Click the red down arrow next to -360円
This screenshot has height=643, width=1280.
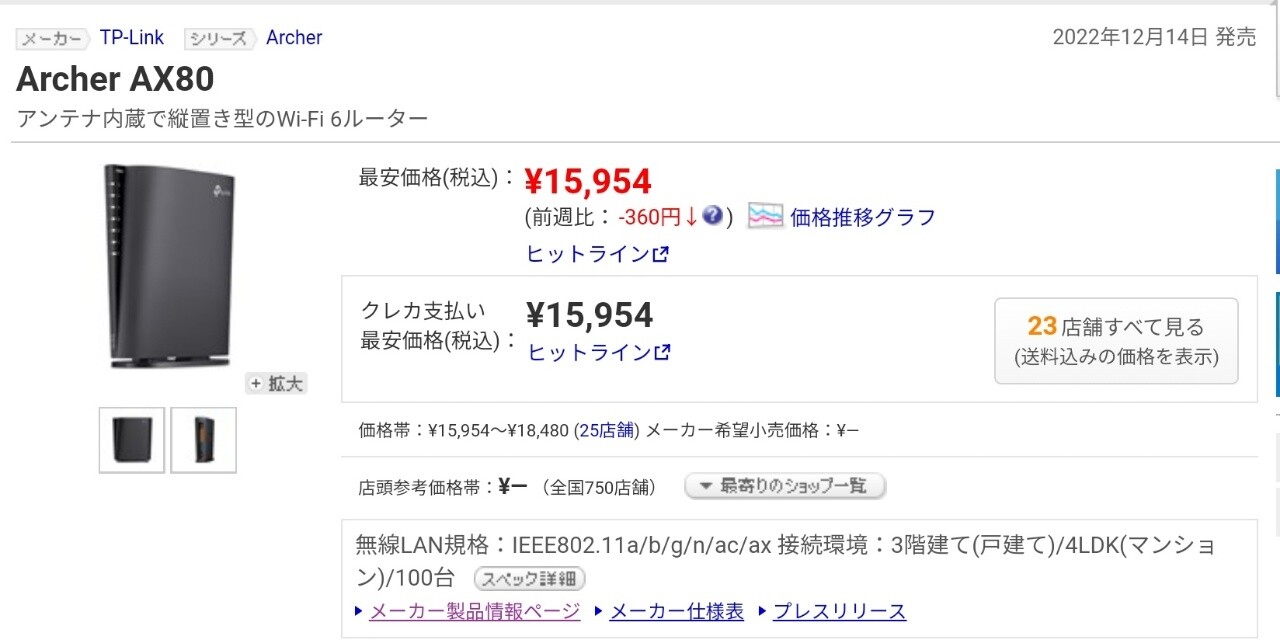[x=691, y=217]
